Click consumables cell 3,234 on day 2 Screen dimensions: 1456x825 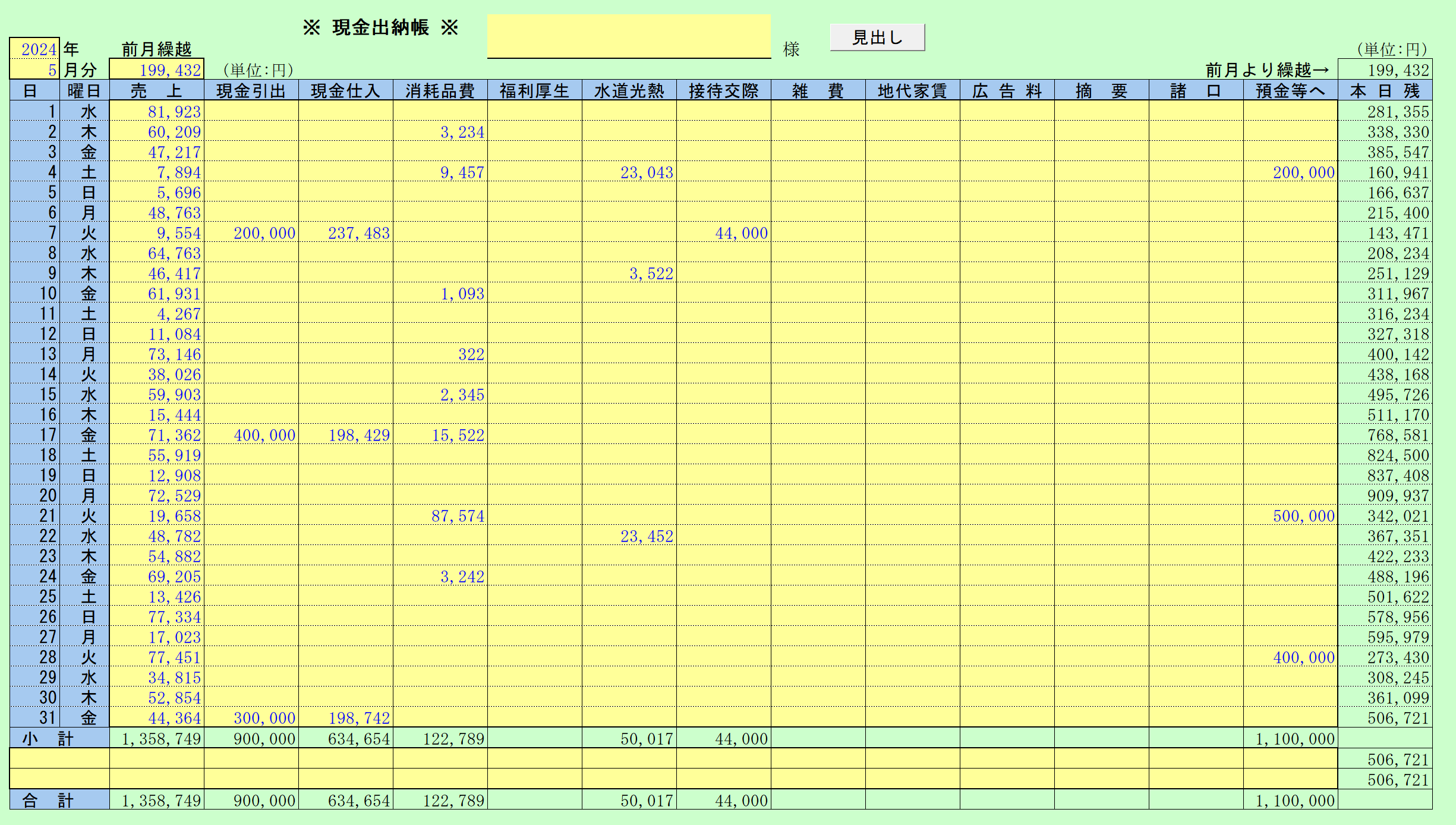(x=440, y=131)
